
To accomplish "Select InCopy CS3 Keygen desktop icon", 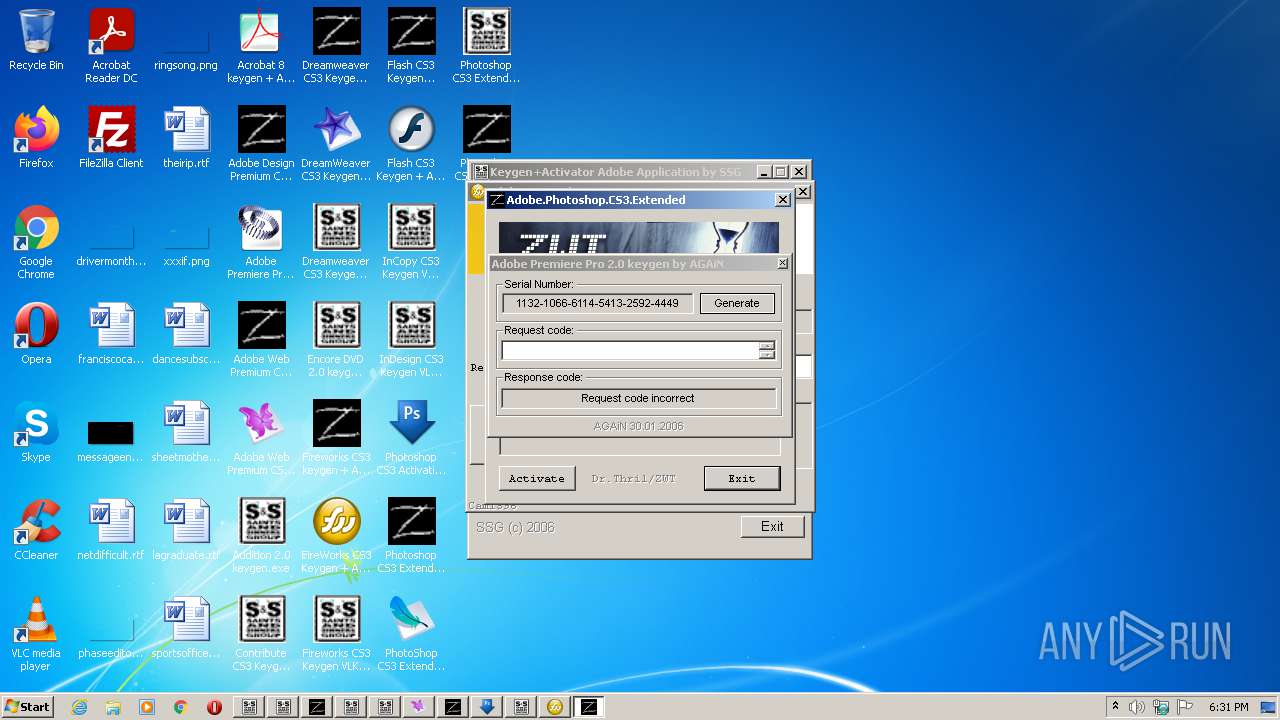I will (x=411, y=242).
